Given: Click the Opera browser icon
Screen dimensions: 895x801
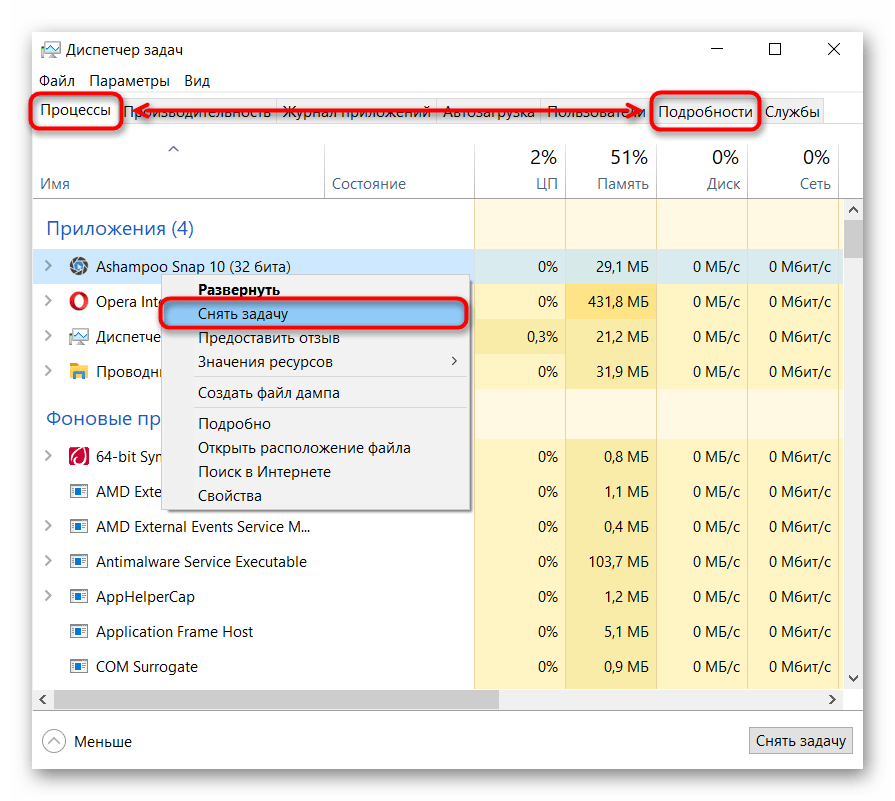Looking at the screenshot, I should 78,302.
